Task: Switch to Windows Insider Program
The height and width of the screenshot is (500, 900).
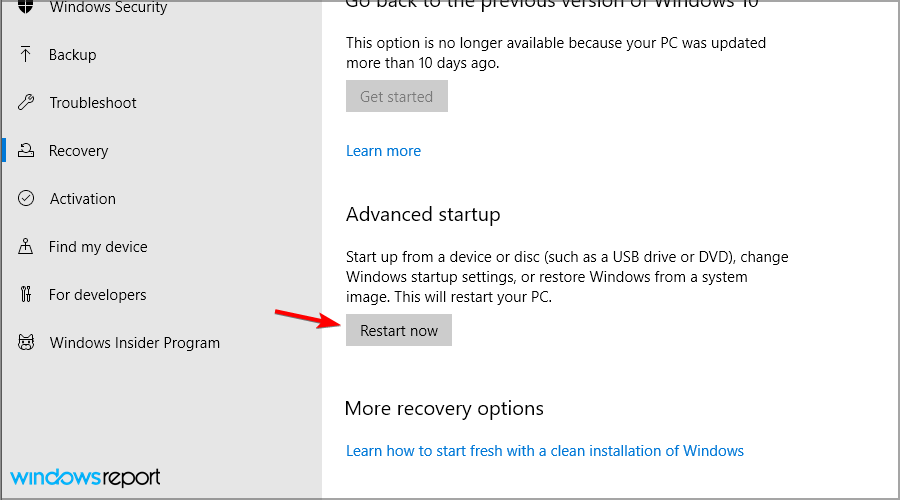Action: coord(135,343)
